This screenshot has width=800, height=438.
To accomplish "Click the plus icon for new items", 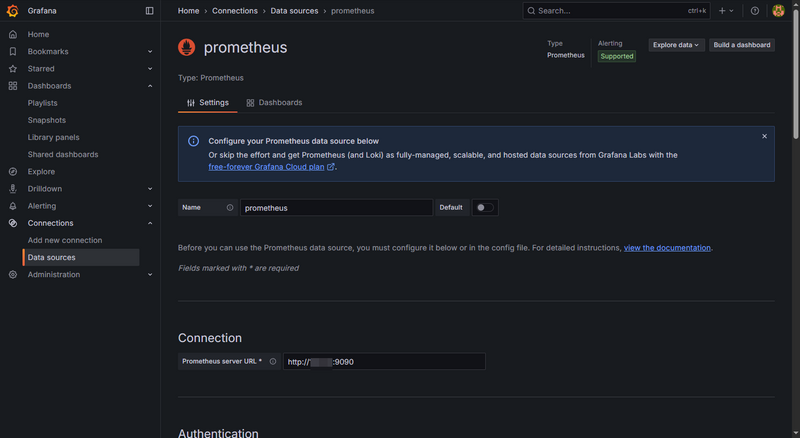I will pyautogui.click(x=722, y=11).
